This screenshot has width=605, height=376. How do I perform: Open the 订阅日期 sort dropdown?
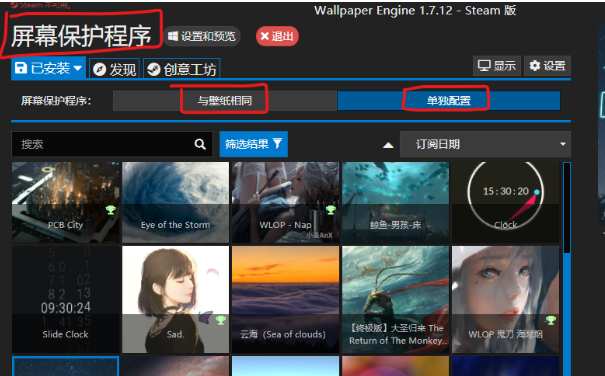485,144
